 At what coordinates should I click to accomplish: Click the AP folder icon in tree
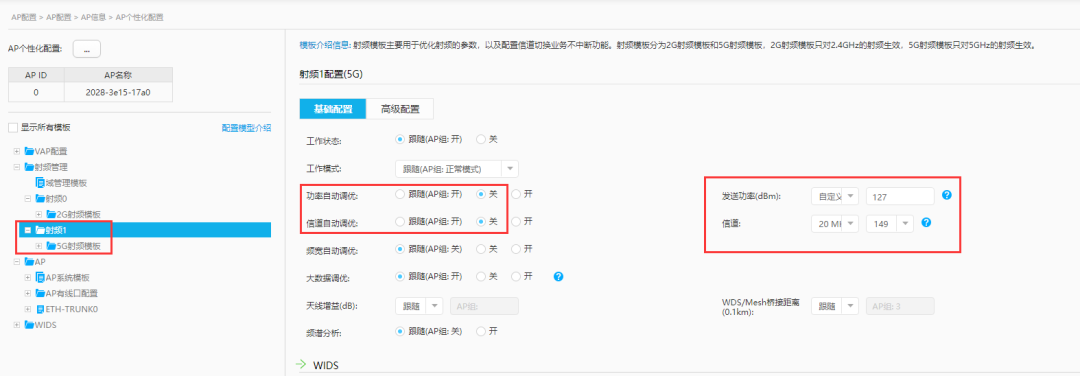[x=29, y=262]
